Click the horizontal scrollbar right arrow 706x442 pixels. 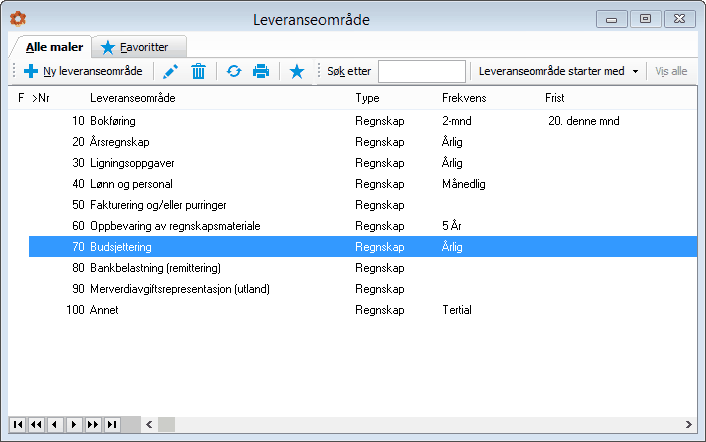point(688,424)
